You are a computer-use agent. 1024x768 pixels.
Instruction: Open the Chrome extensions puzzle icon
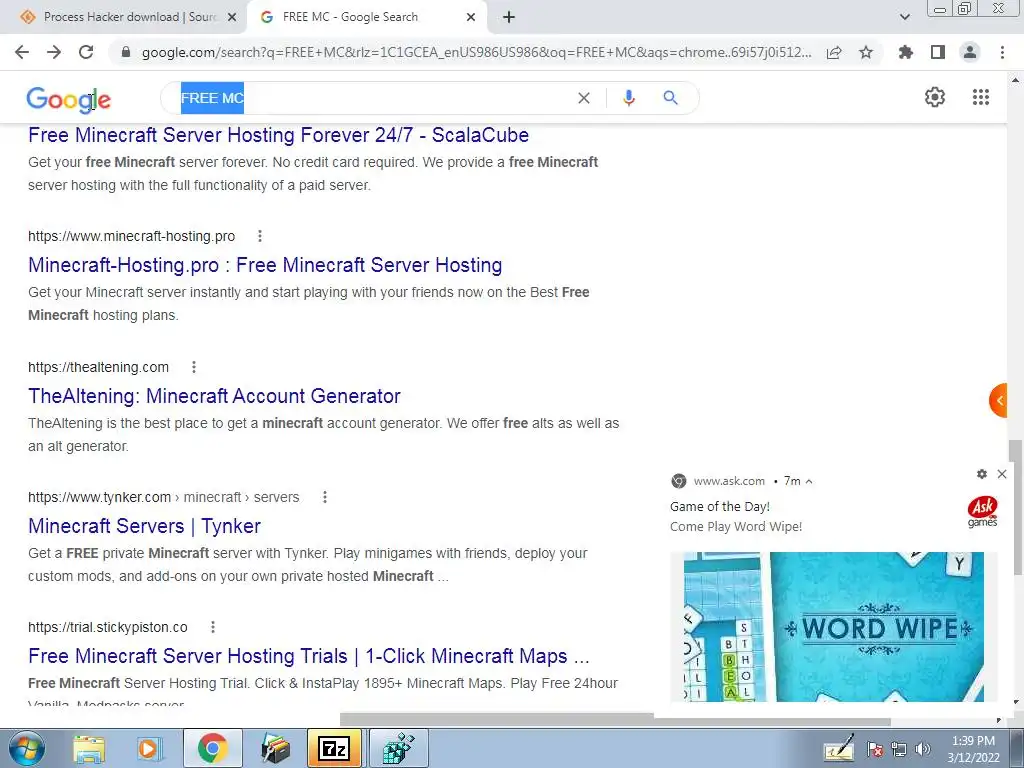click(906, 52)
